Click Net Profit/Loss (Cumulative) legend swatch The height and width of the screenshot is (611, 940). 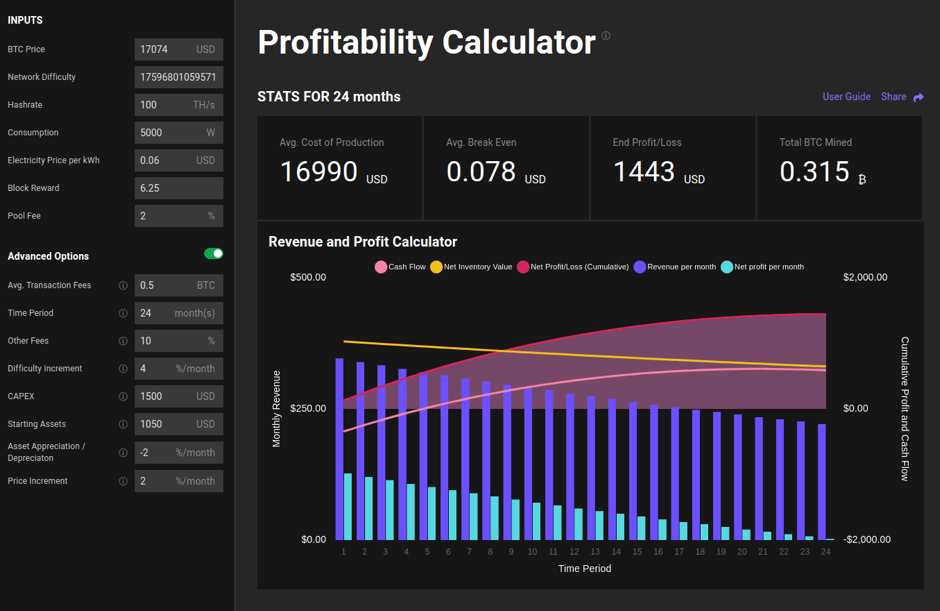(523, 267)
